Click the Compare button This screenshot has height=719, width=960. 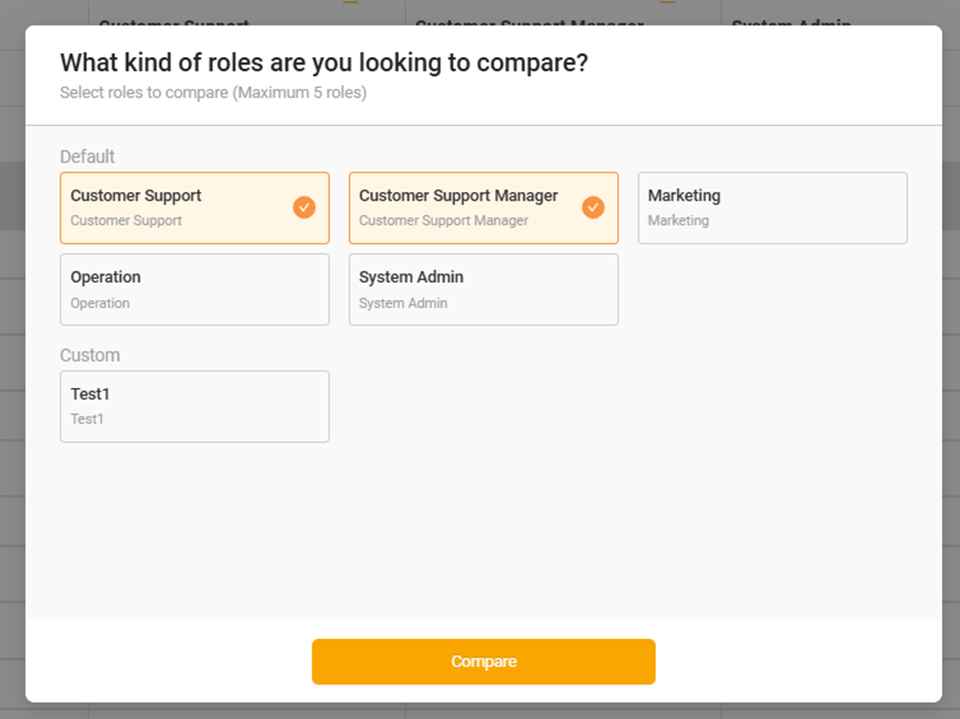tap(483, 661)
